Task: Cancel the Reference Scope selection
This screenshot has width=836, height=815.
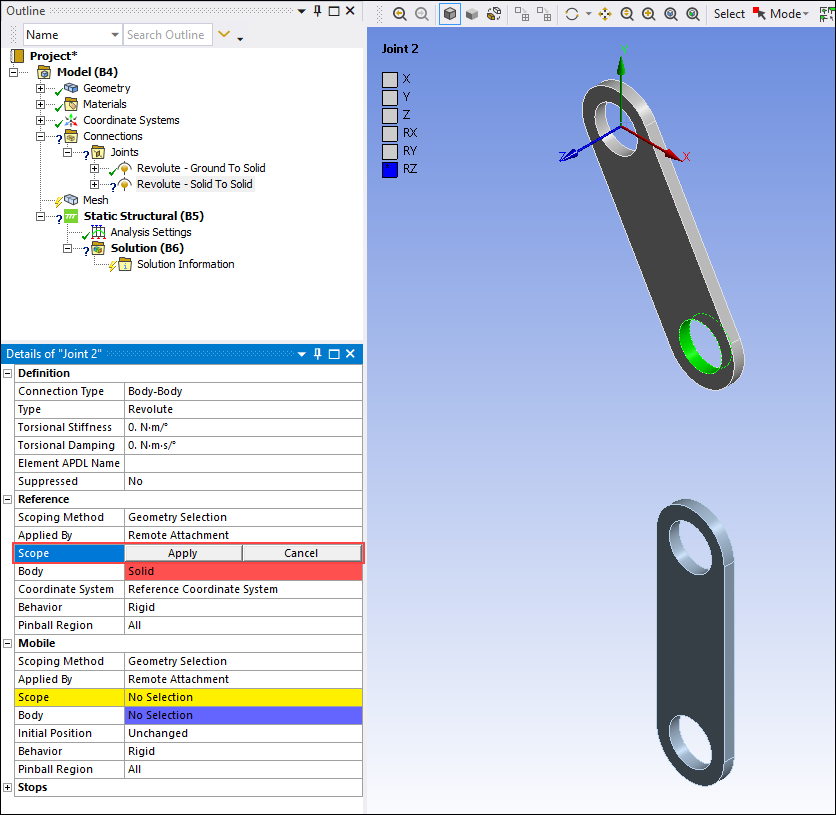Action: point(301,553)
